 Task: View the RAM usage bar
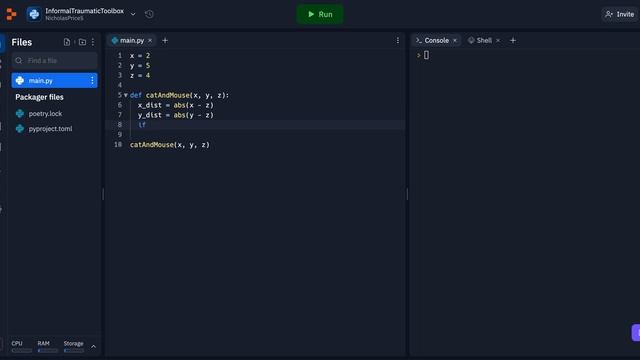48,351
